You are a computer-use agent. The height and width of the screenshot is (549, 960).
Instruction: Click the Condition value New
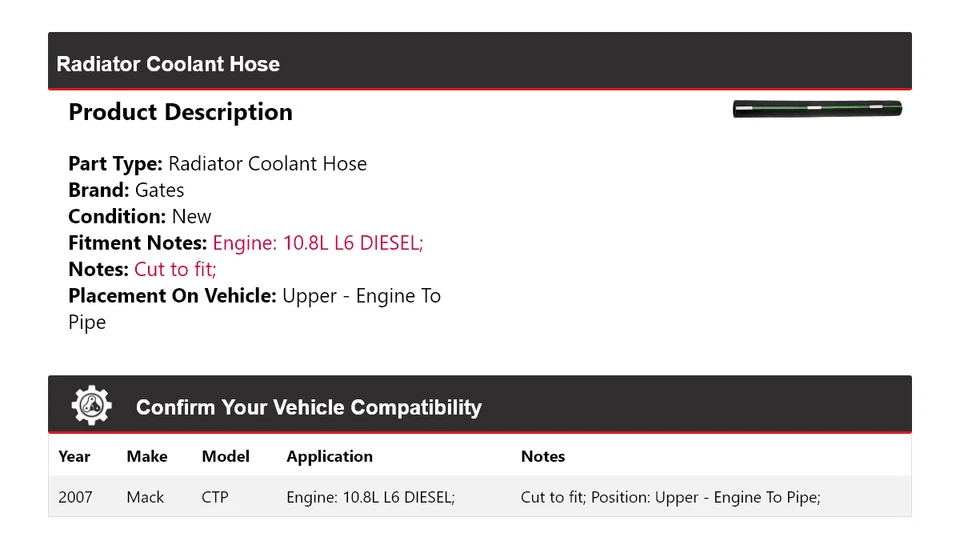coord(191,216)
